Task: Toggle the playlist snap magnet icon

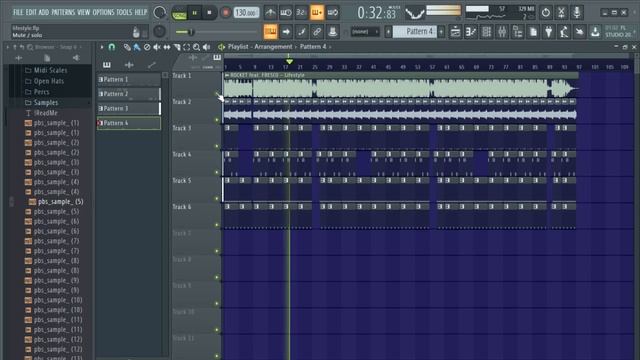Action: tap(111, 47)
